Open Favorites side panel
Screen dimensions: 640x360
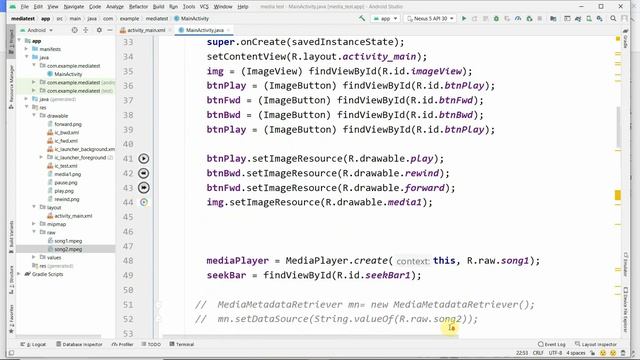(11, 319)
